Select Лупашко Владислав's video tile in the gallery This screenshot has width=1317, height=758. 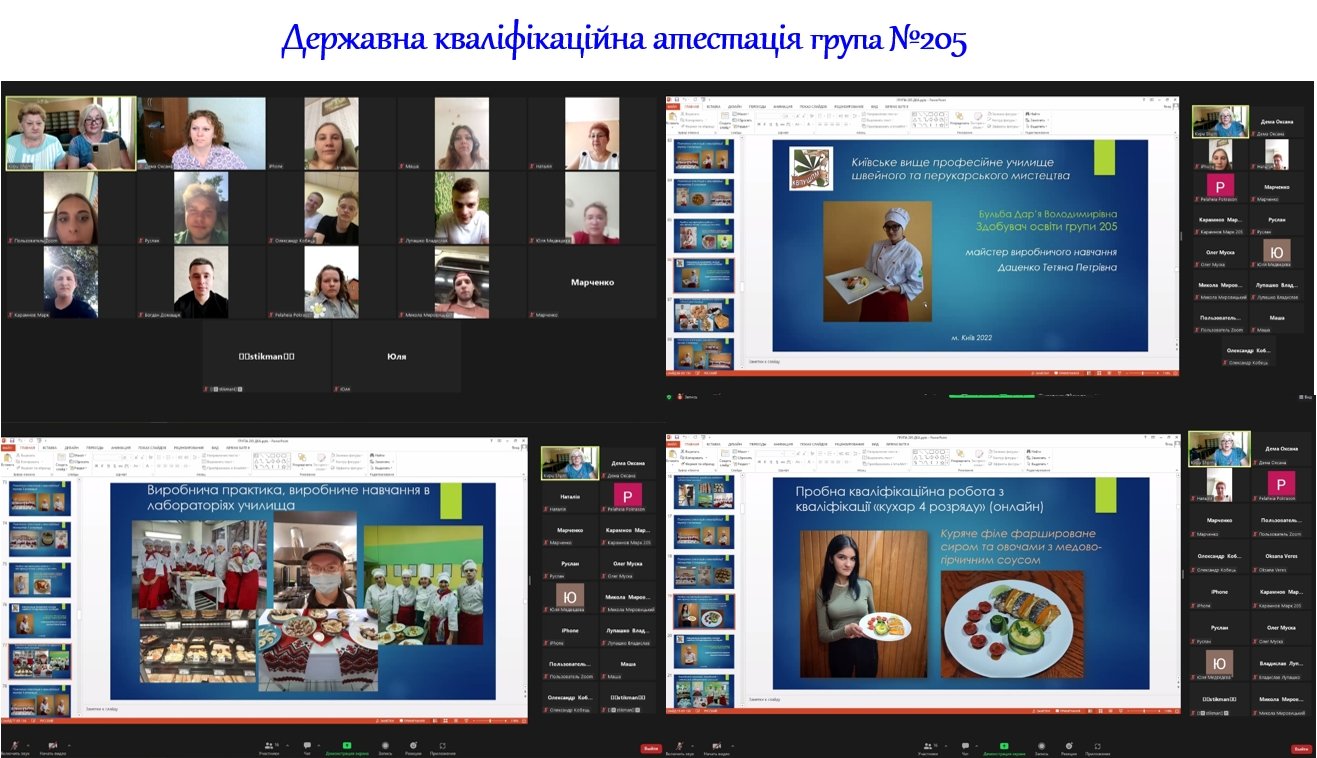[x=462, y=208]
